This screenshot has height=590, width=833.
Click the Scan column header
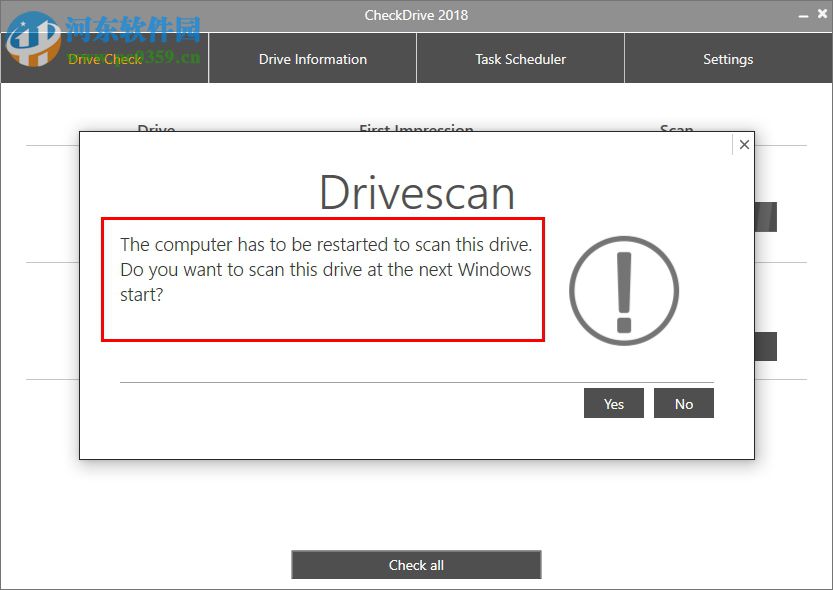[x=676, y=130]
